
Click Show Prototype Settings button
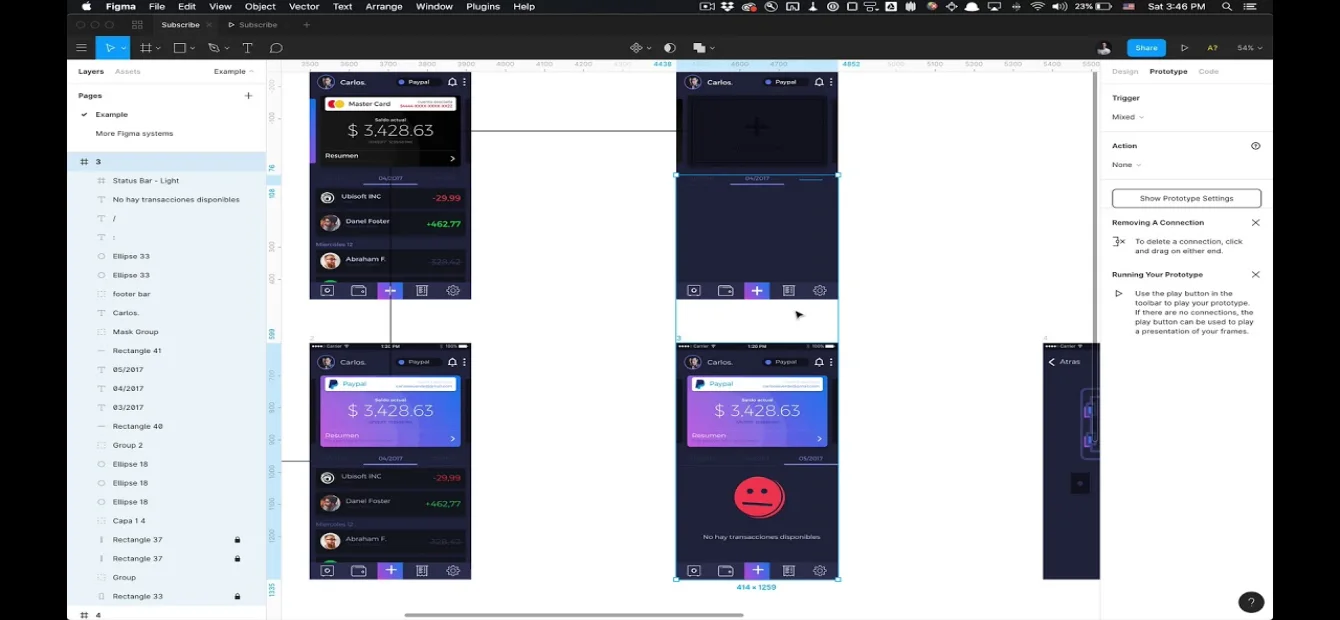[x=1186, y=198]
